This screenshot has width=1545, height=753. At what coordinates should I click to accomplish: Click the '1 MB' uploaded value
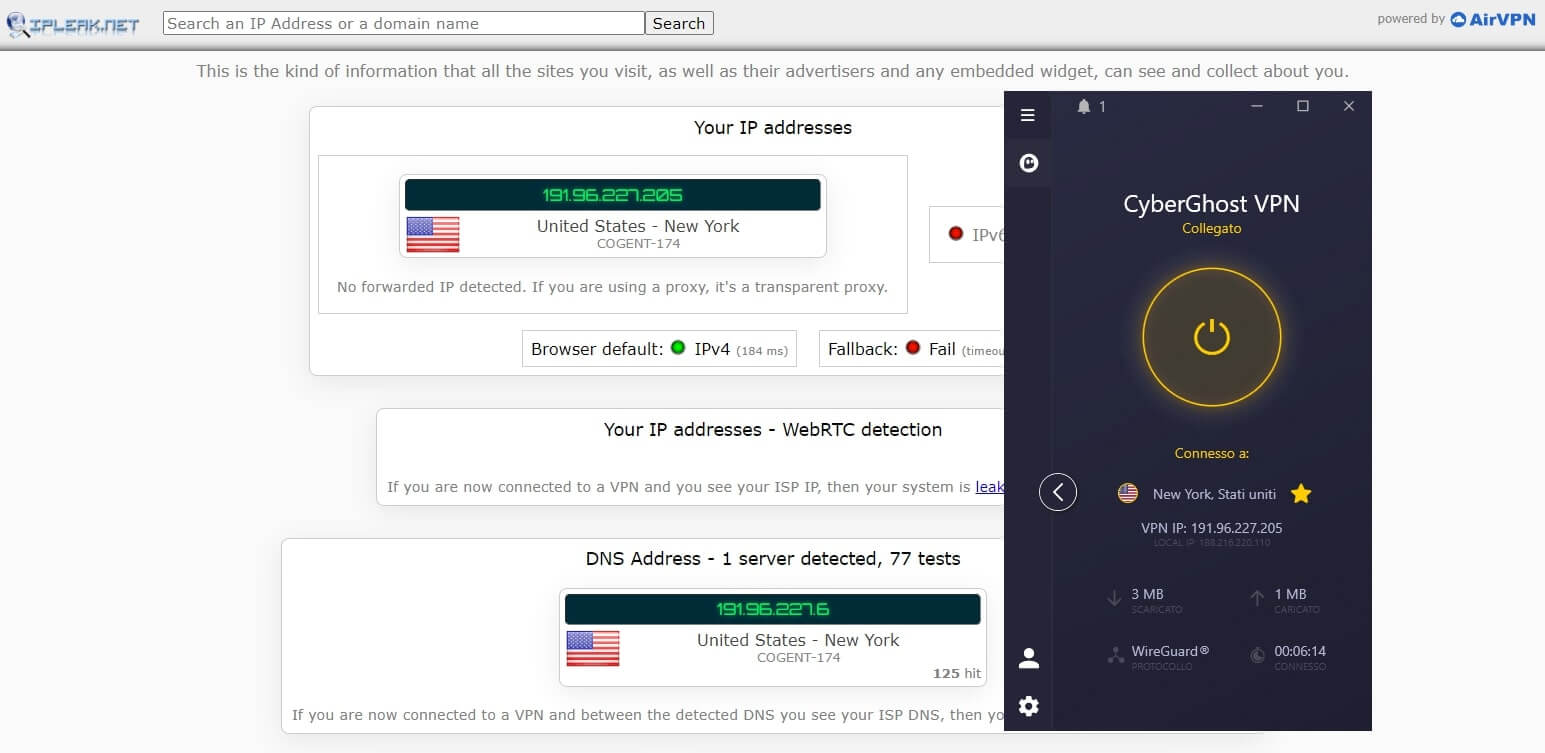click(1290, 594)
